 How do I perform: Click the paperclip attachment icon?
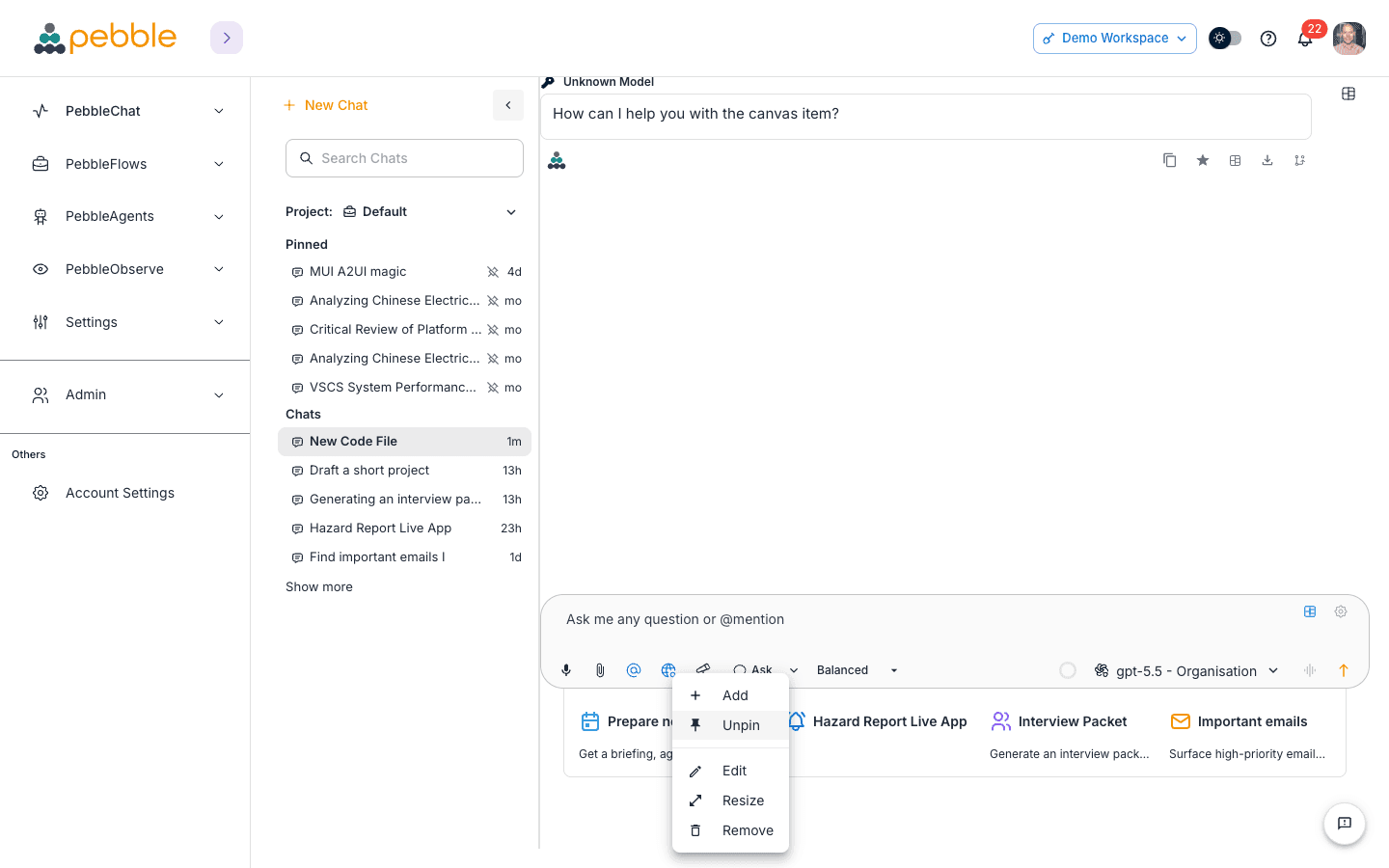tap(600, 670)
